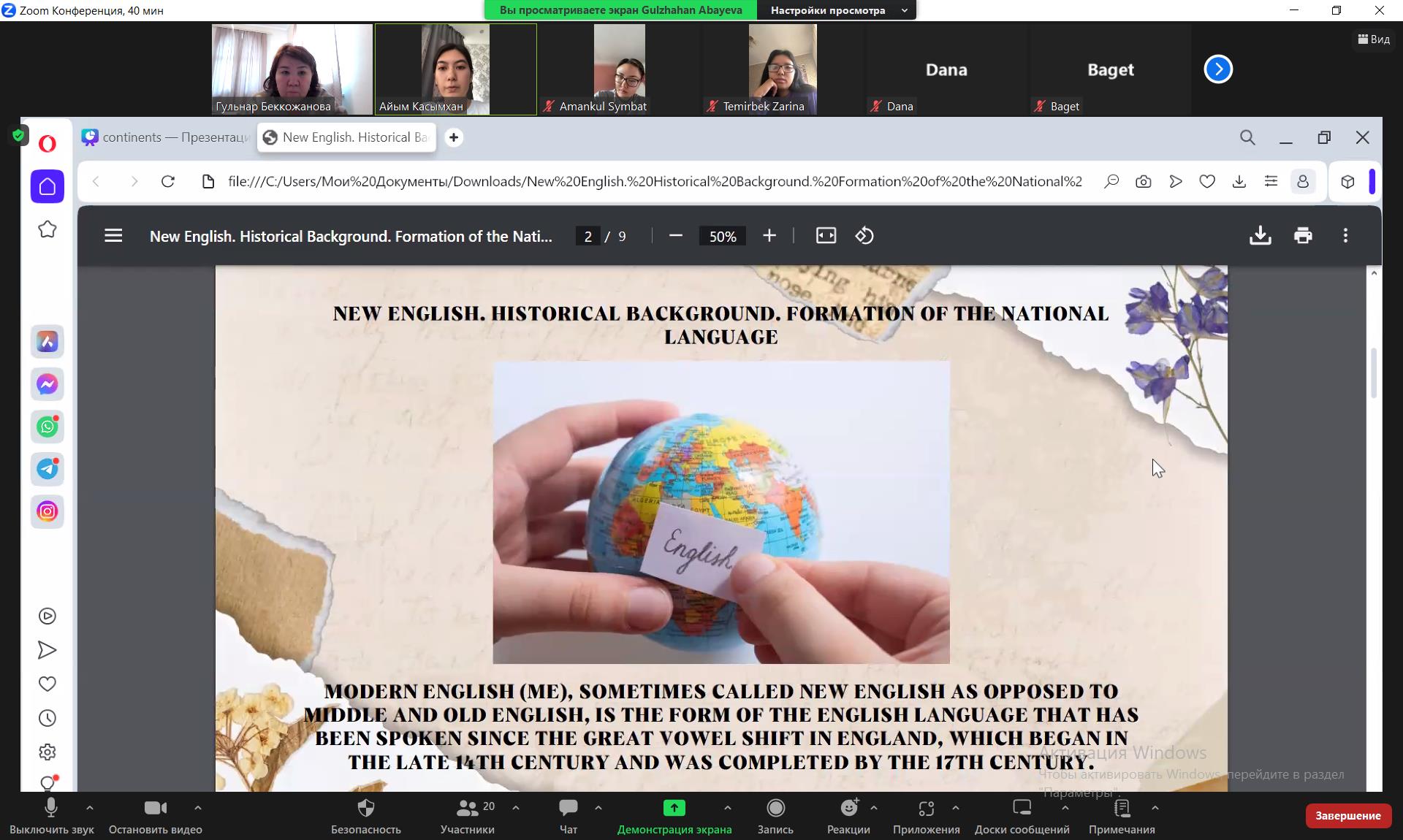The width and height of the screenshot is (1403, 840).
Task: Open Доски сообщений whiteboards icon
Action: 1022,808
